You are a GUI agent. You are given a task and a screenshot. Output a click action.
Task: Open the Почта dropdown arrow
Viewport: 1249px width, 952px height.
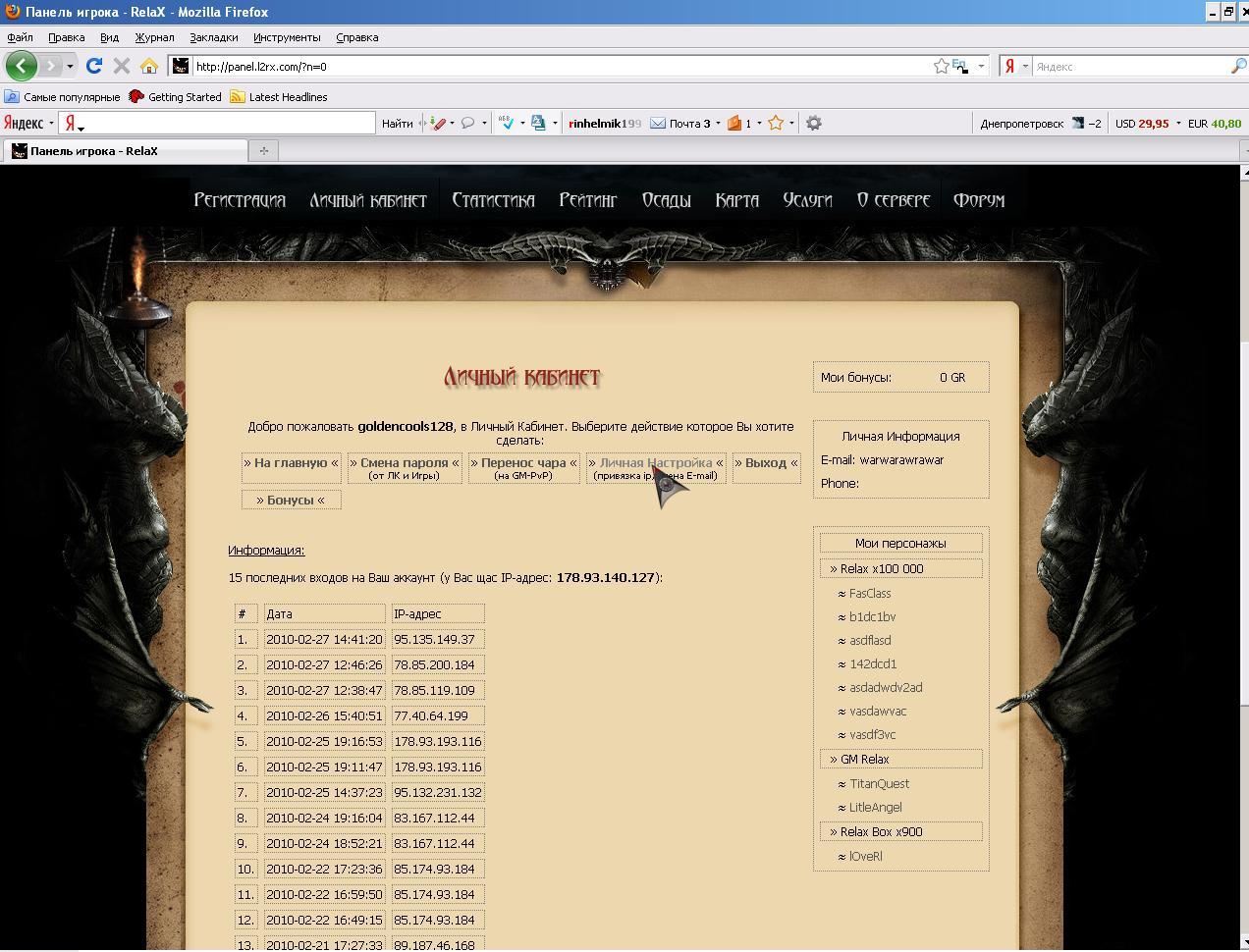[x=718, y=123]
